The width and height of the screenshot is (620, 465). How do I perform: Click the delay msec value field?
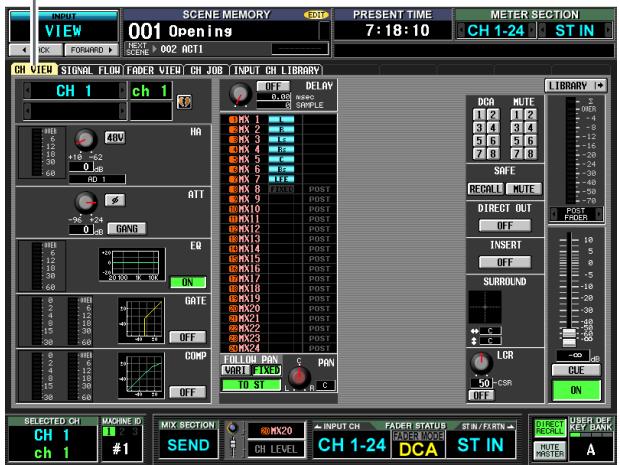274,97
